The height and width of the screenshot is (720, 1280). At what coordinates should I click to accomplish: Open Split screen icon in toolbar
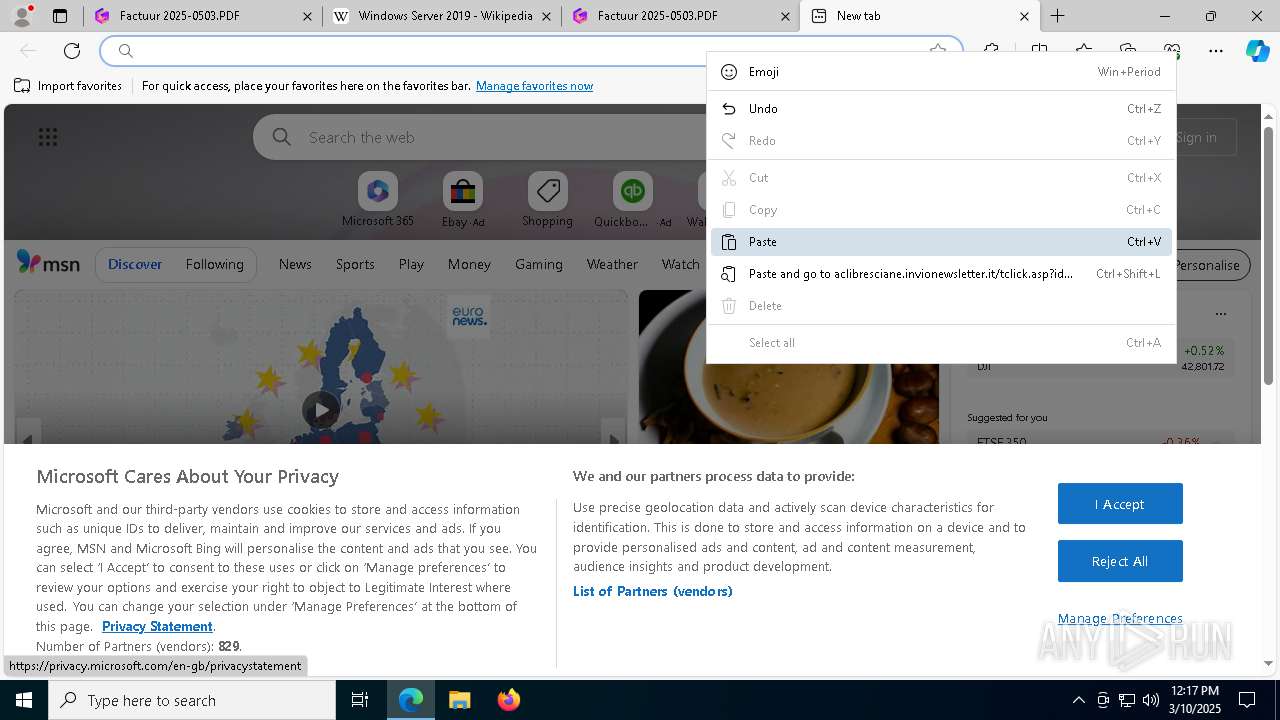1039,51
